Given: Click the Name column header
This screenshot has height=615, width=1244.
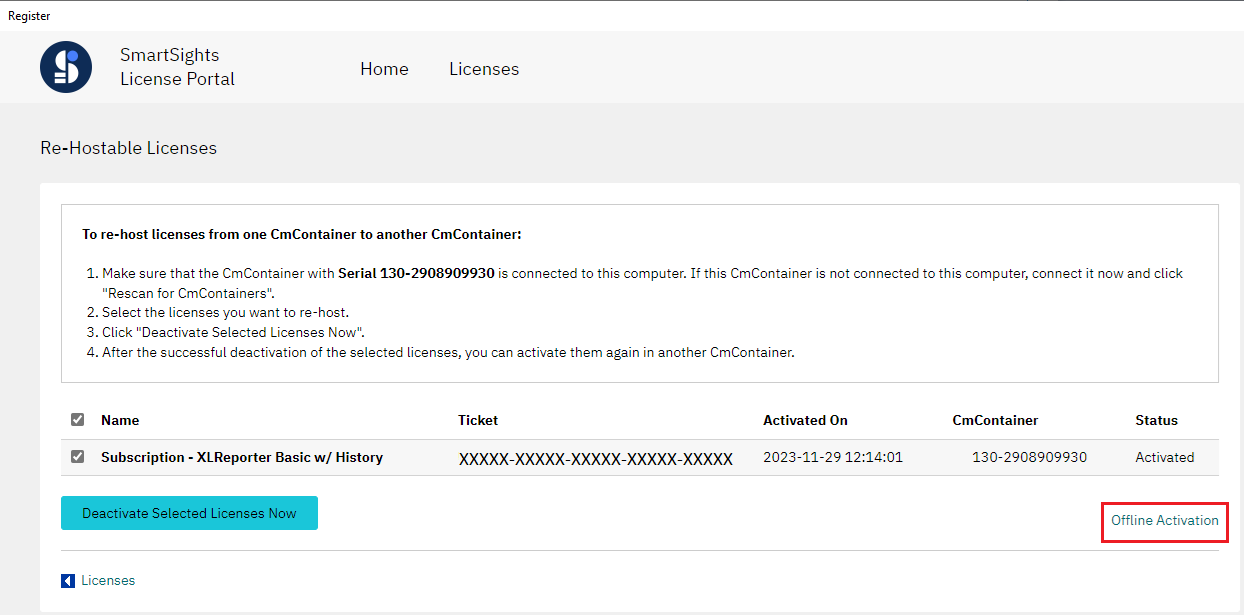Looking at the screenshot, I should coord(120,420).
